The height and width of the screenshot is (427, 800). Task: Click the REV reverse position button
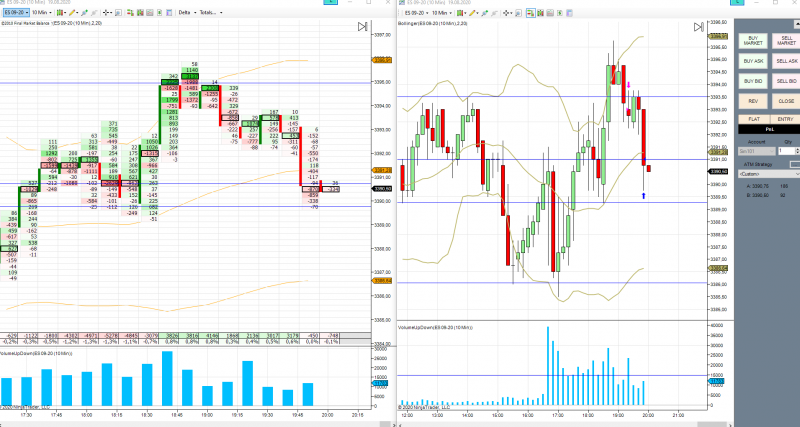(753, 101)
